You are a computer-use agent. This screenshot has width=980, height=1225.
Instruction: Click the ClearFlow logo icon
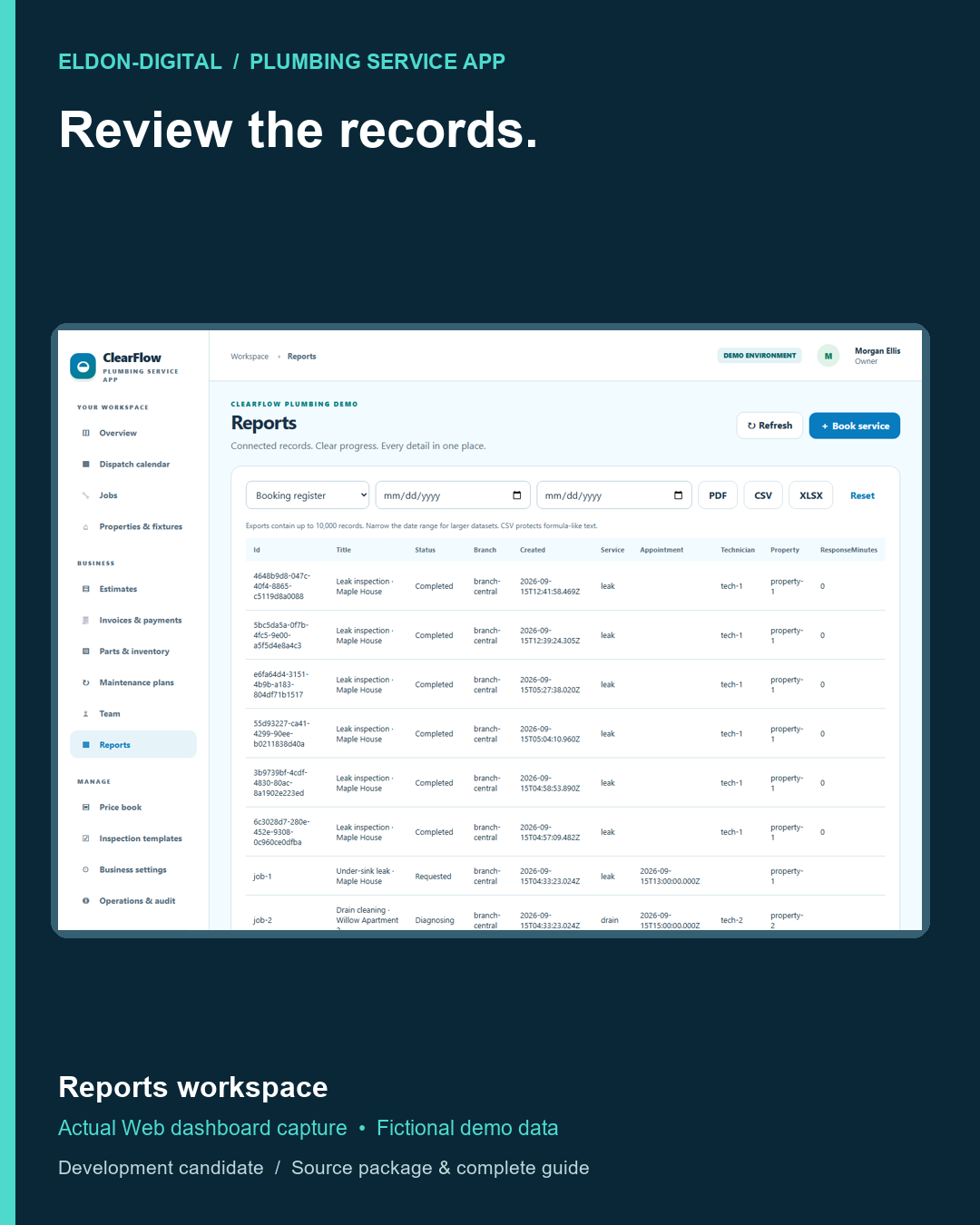[83, 366]
